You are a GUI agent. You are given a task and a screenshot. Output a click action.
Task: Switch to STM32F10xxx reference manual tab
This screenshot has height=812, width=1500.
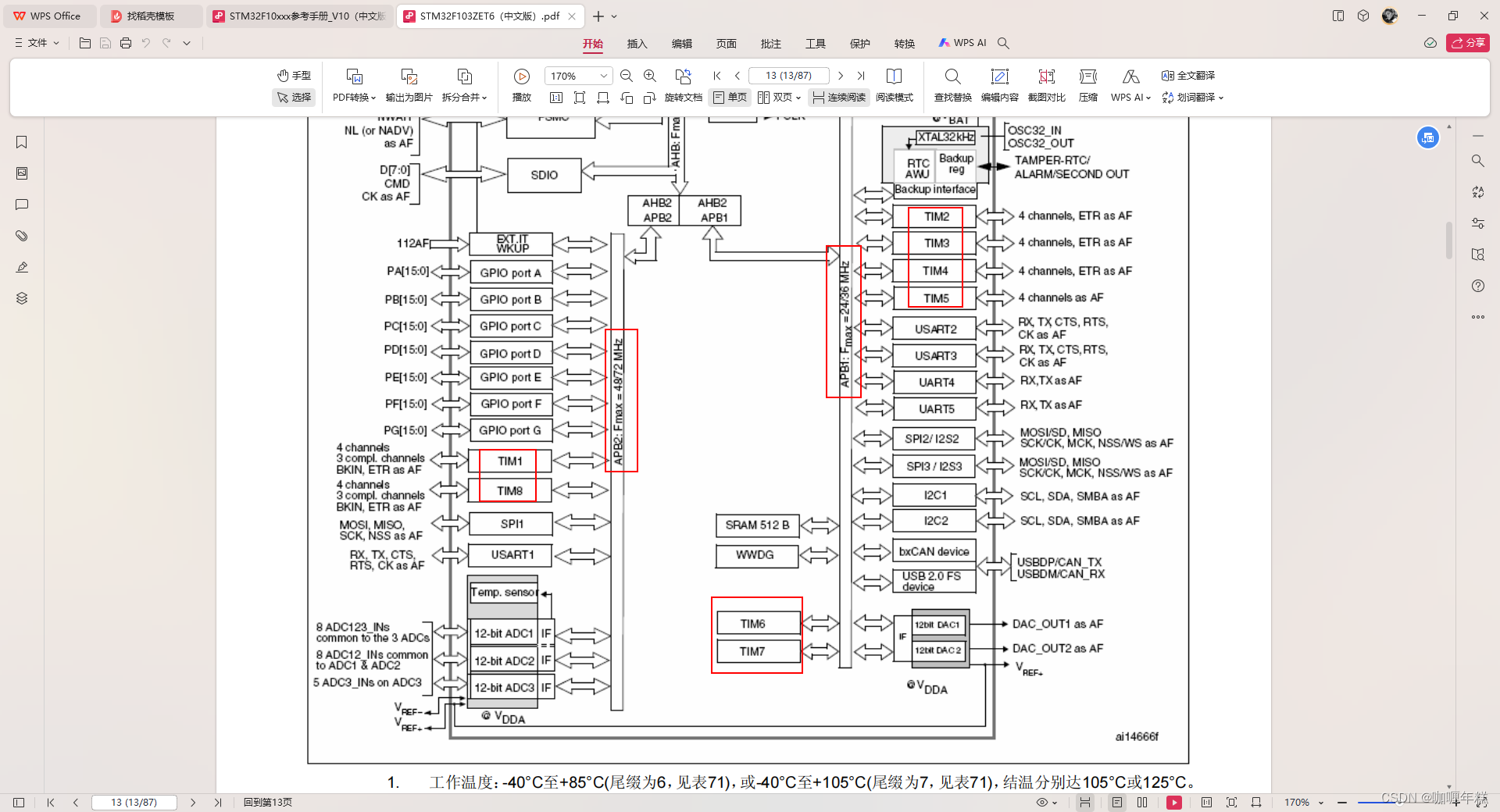click(301, 16)
